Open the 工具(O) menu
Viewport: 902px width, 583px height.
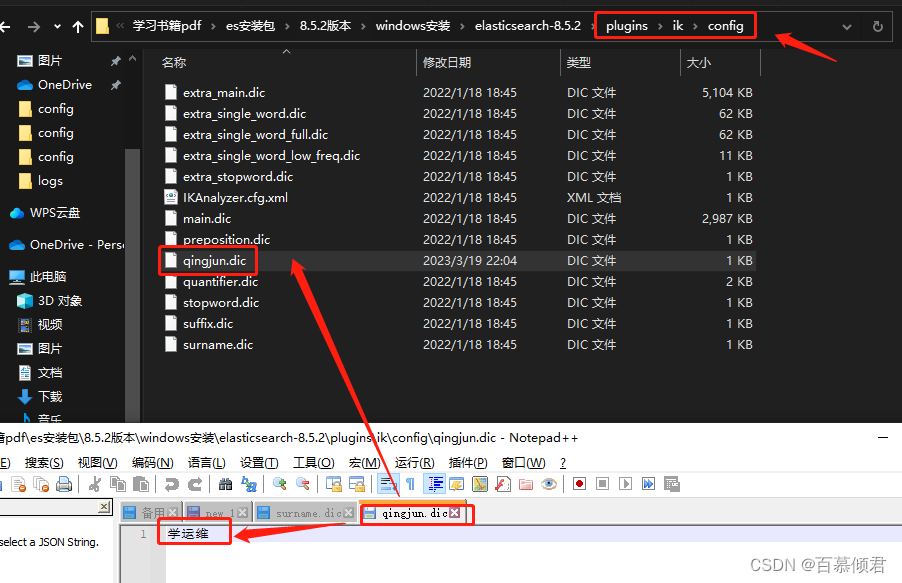click(314, 463)
